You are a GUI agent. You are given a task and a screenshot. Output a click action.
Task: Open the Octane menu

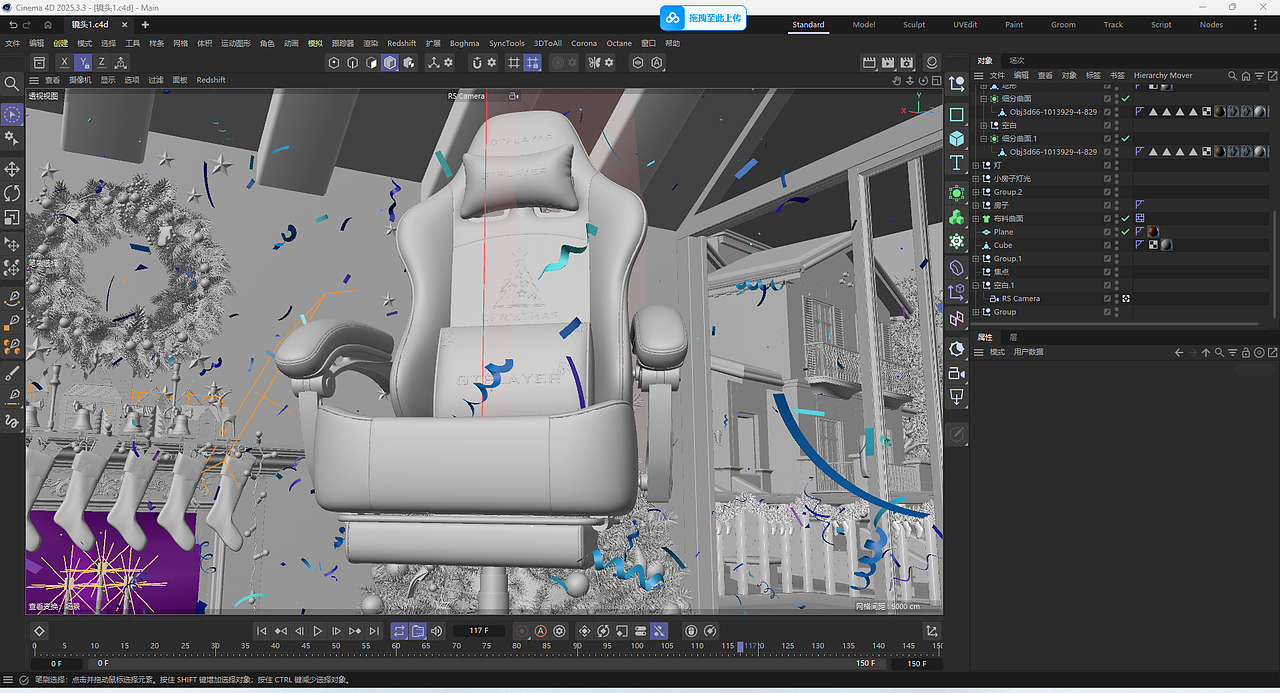coord(619,43)
